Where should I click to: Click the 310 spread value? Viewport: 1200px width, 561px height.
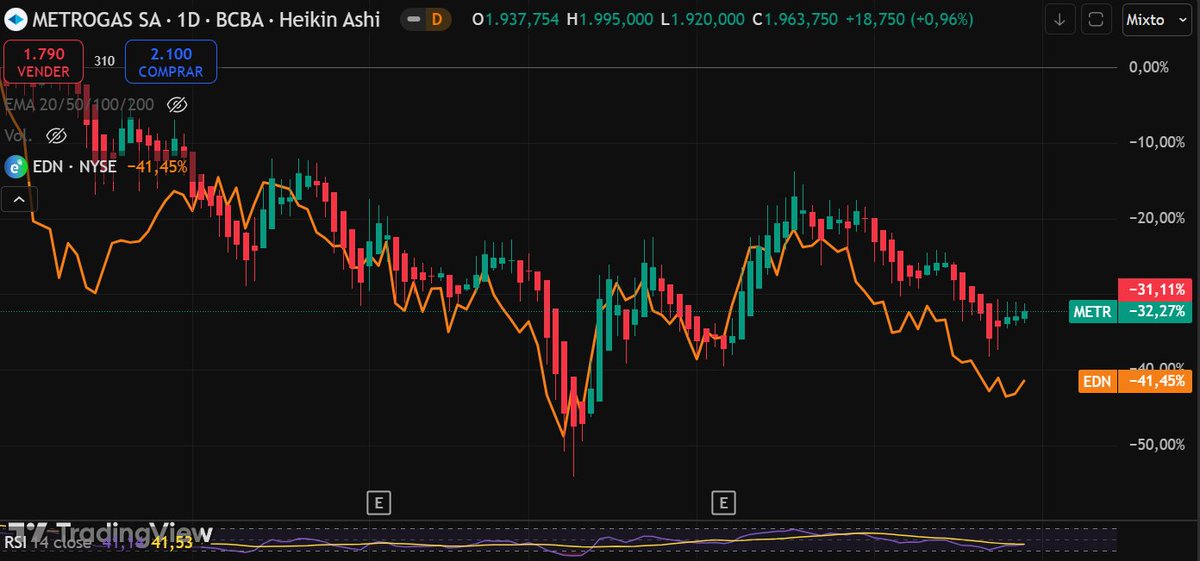(104, 61)
